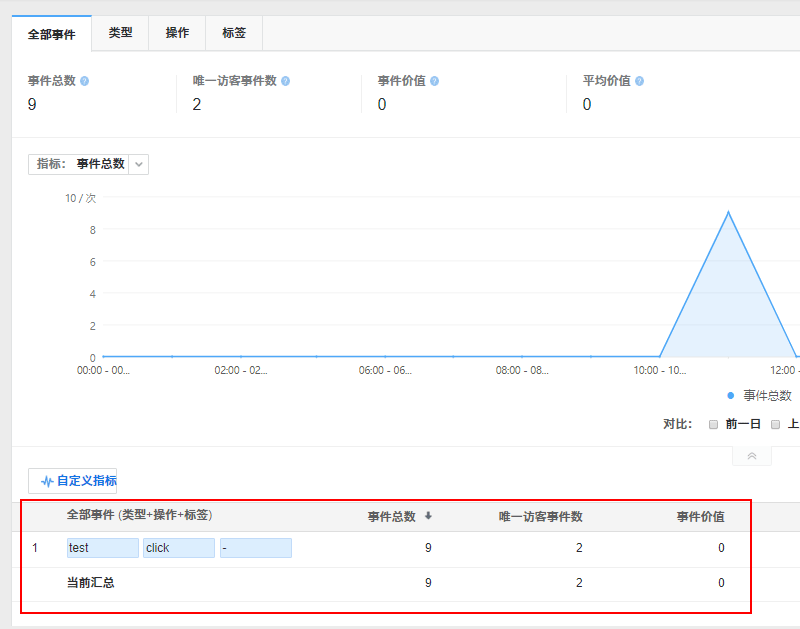Switch to the 操作 tab

(176, 33)
